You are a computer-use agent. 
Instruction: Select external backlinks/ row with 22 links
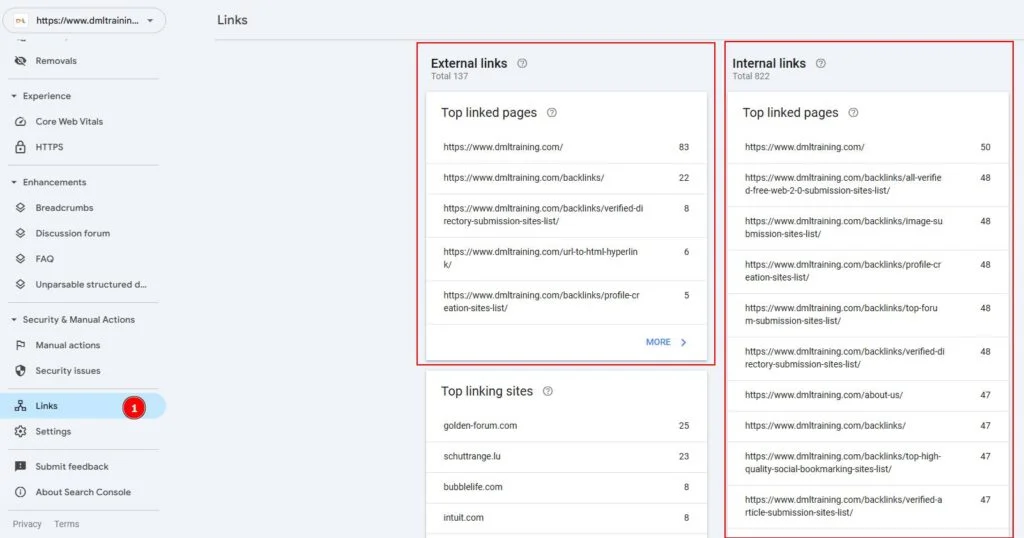[x=566, y=178]
